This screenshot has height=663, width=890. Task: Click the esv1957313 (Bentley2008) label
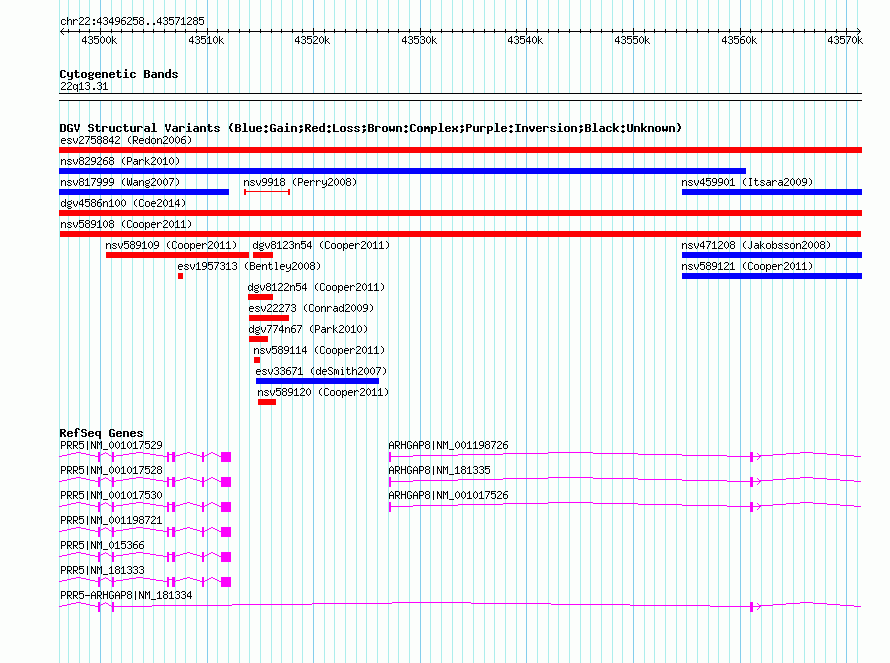pyautogui.click(x=249, y=266)
